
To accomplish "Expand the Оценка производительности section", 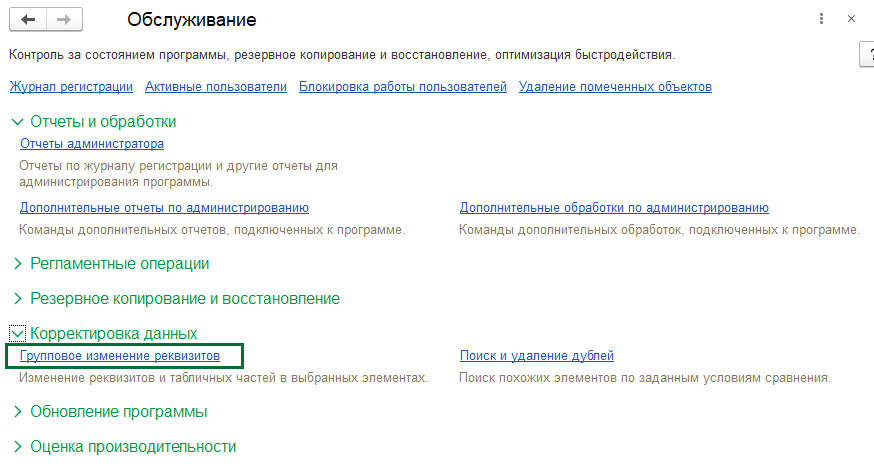I will 124,447.
